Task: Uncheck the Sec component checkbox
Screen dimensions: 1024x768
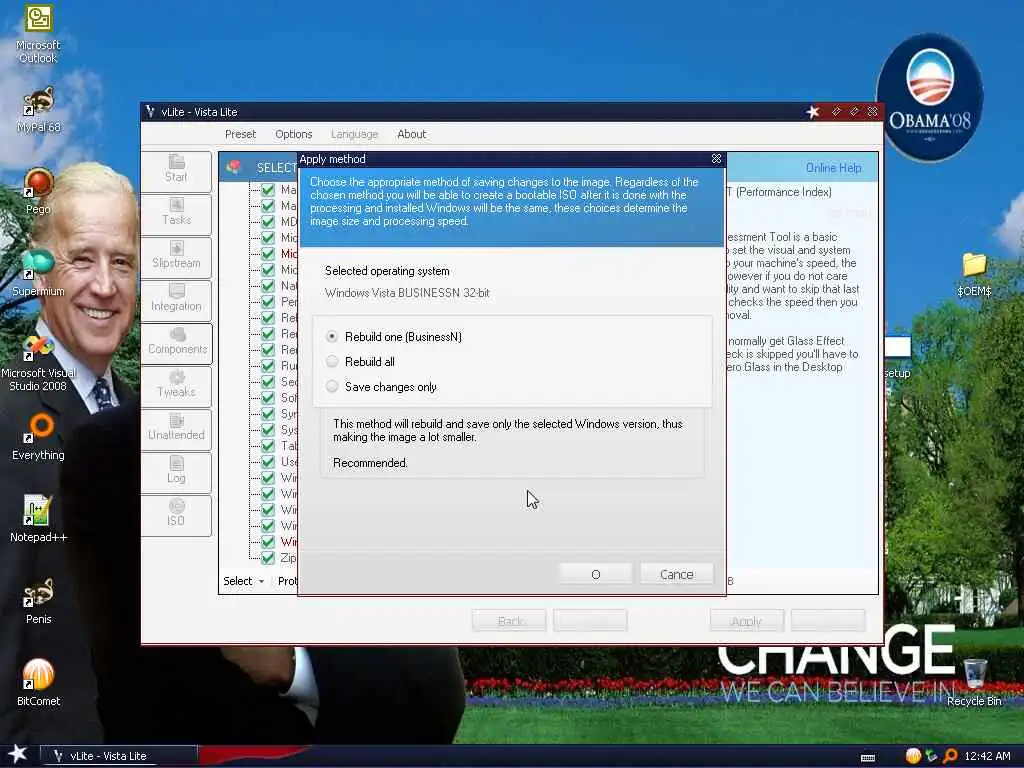Action: (x=268, y=381)
